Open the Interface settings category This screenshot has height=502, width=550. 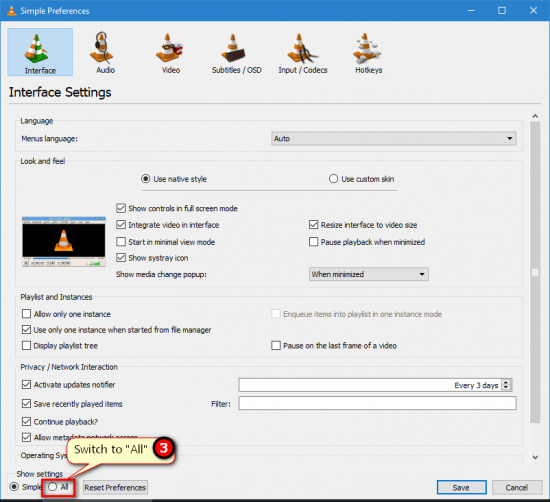[40, 52]
